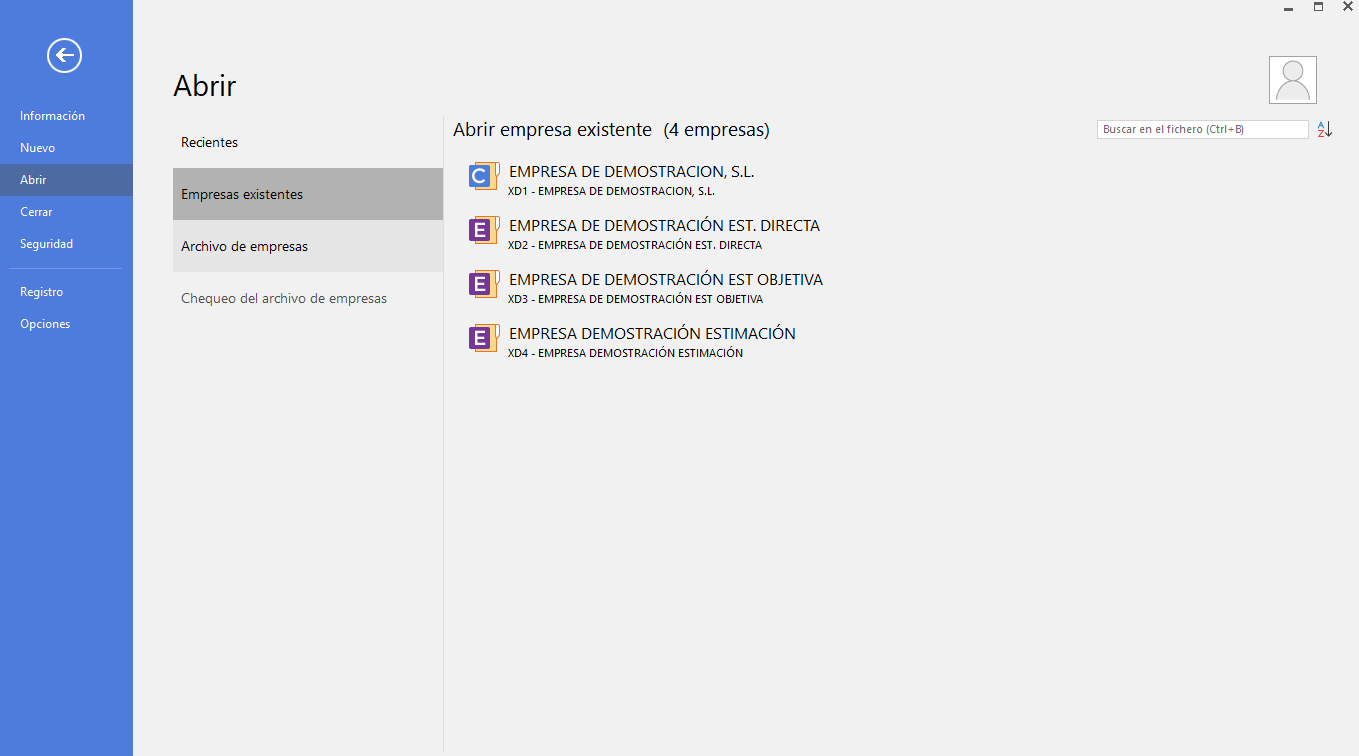Viewport: 1359px width, 756px height.
Task: Click the Abrir page heading
Action: 205,86
